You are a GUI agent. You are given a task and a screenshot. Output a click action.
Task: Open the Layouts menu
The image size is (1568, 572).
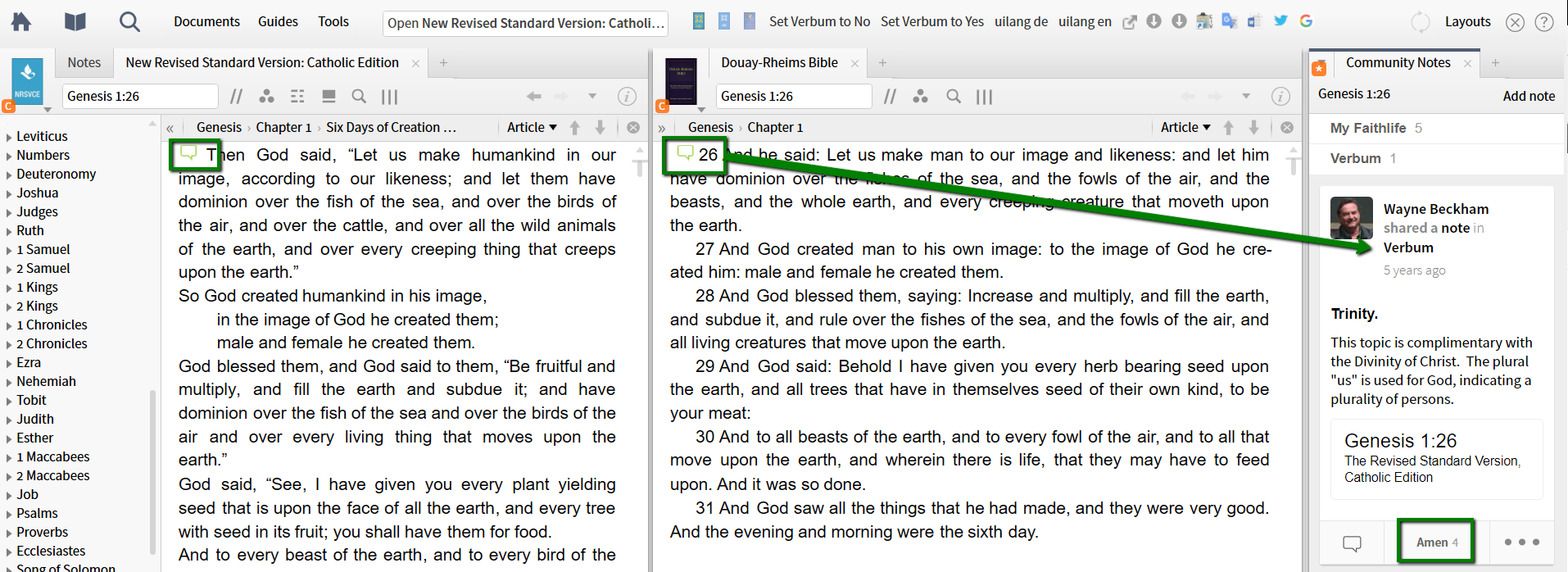pyautogui.click(x=1467, y=22)
